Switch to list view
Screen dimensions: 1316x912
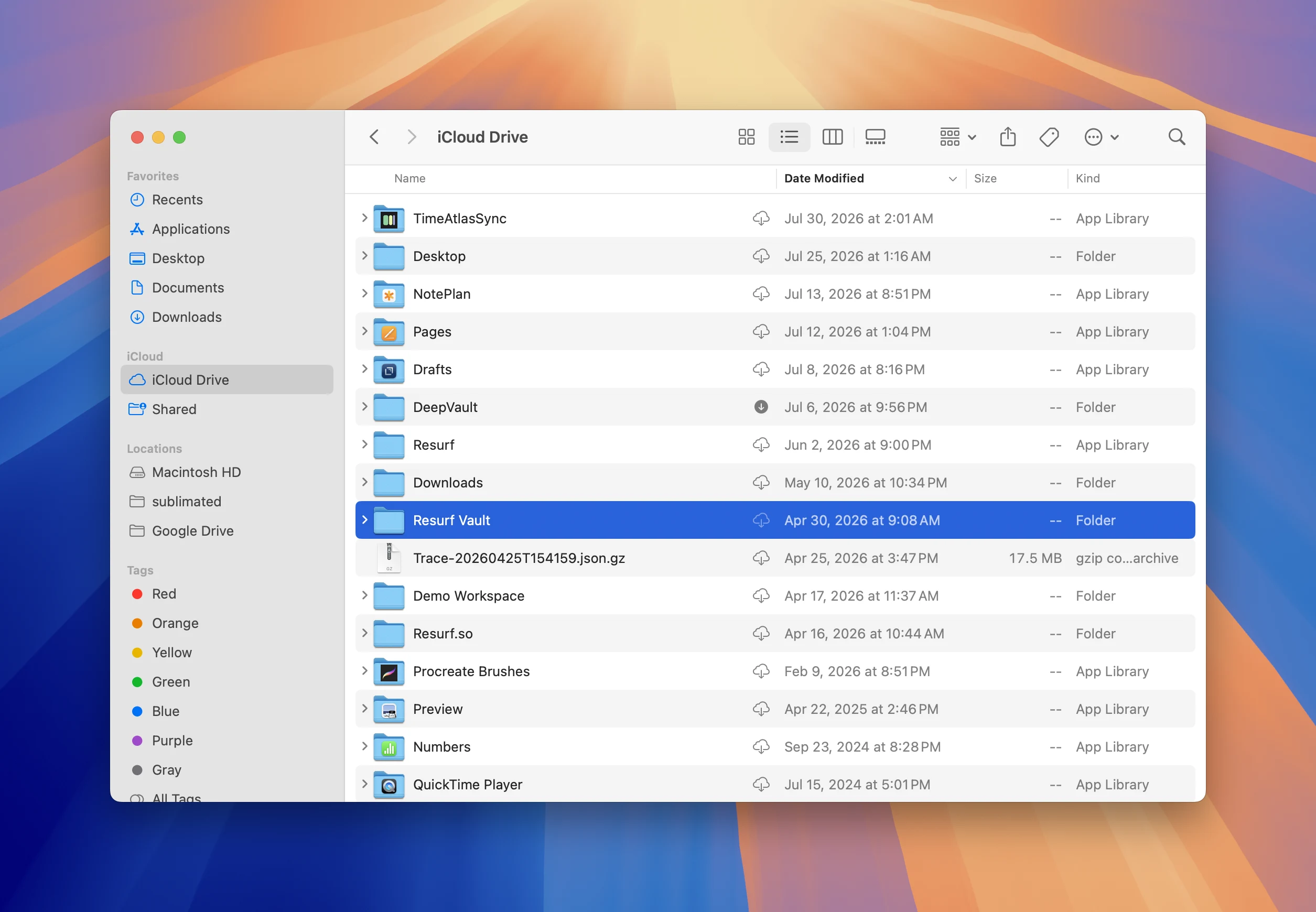789,137
